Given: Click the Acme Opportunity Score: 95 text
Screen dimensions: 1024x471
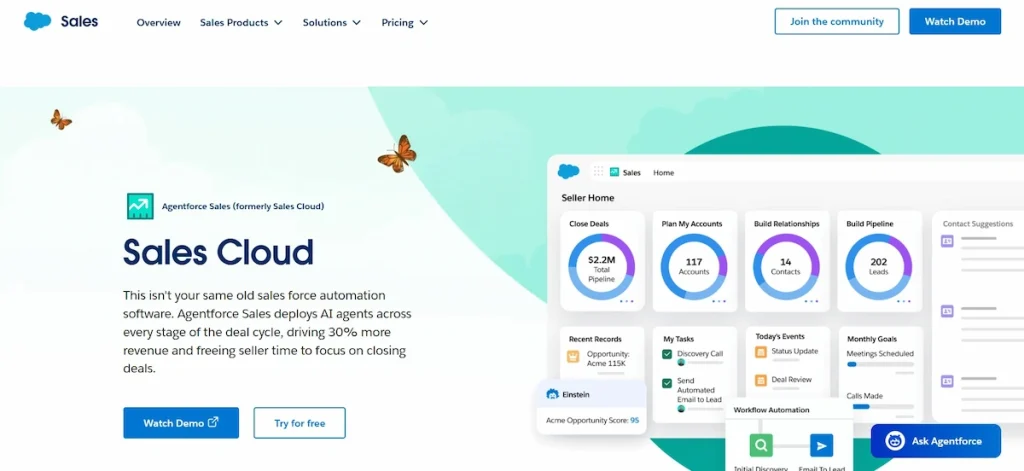Looking at the screenshot, I should click(x=592, y=421).
